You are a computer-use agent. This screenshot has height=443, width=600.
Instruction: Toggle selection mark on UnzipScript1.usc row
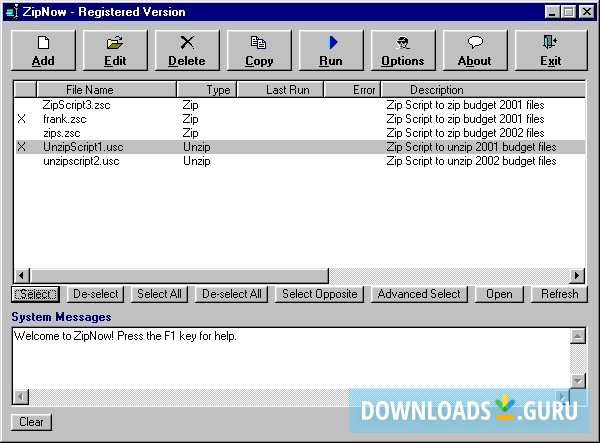pyautogui.click(x=22, y=147)
